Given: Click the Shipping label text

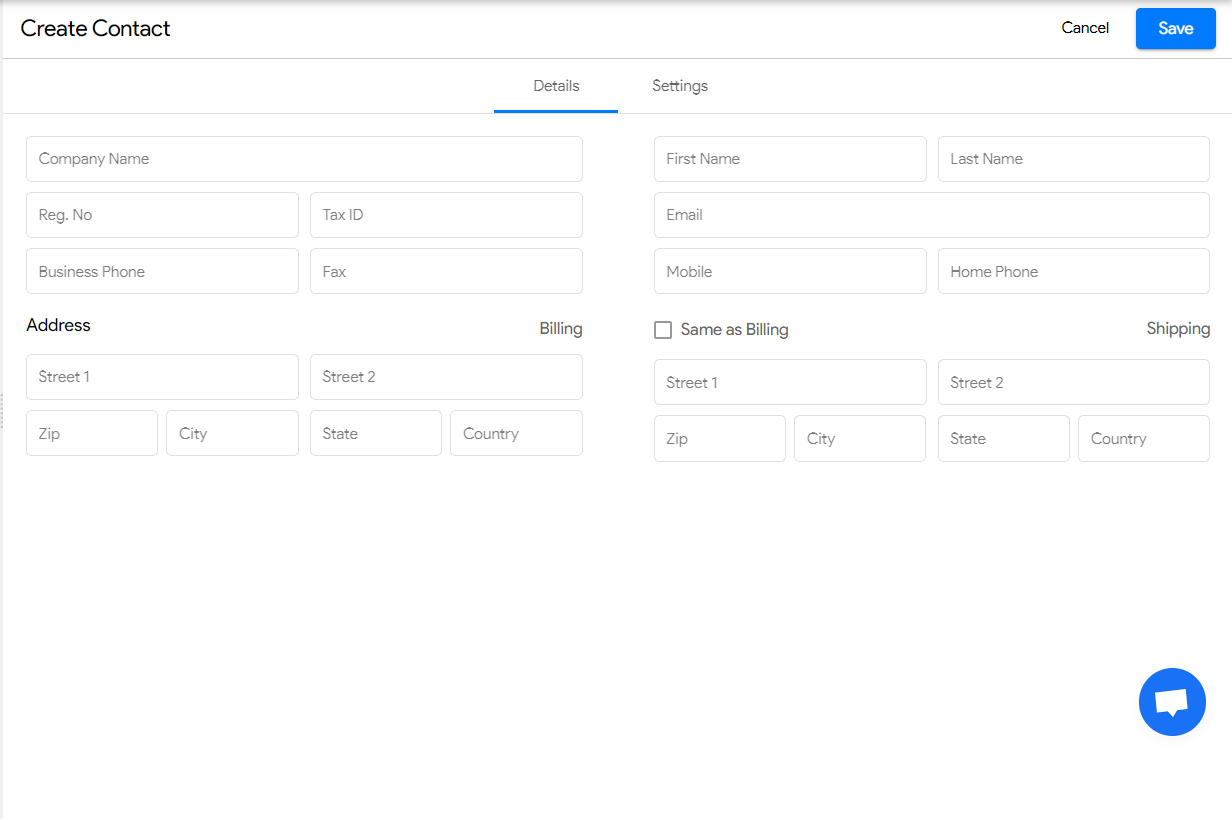Looking at the screenshot, I should click(x=1178, y=329).
